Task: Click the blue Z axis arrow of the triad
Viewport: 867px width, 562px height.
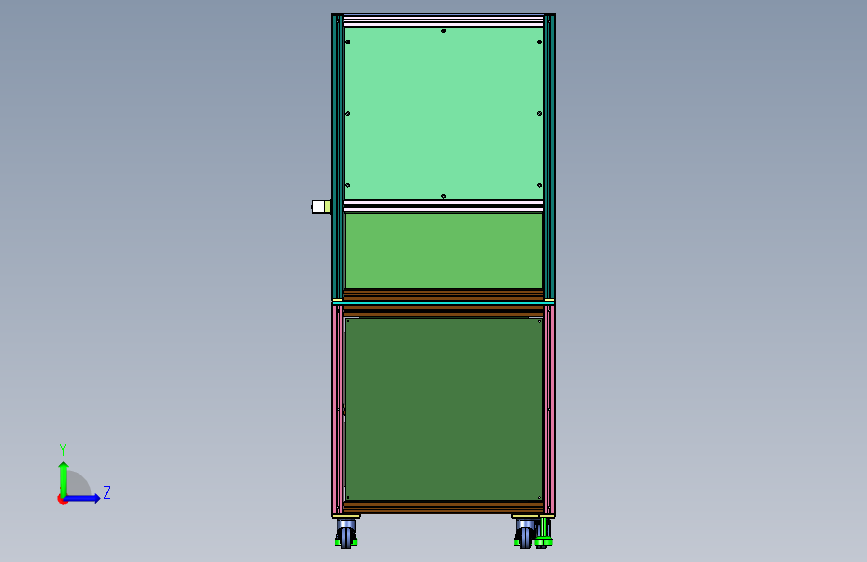Action: pyautogui.click(x=83, y=498)
